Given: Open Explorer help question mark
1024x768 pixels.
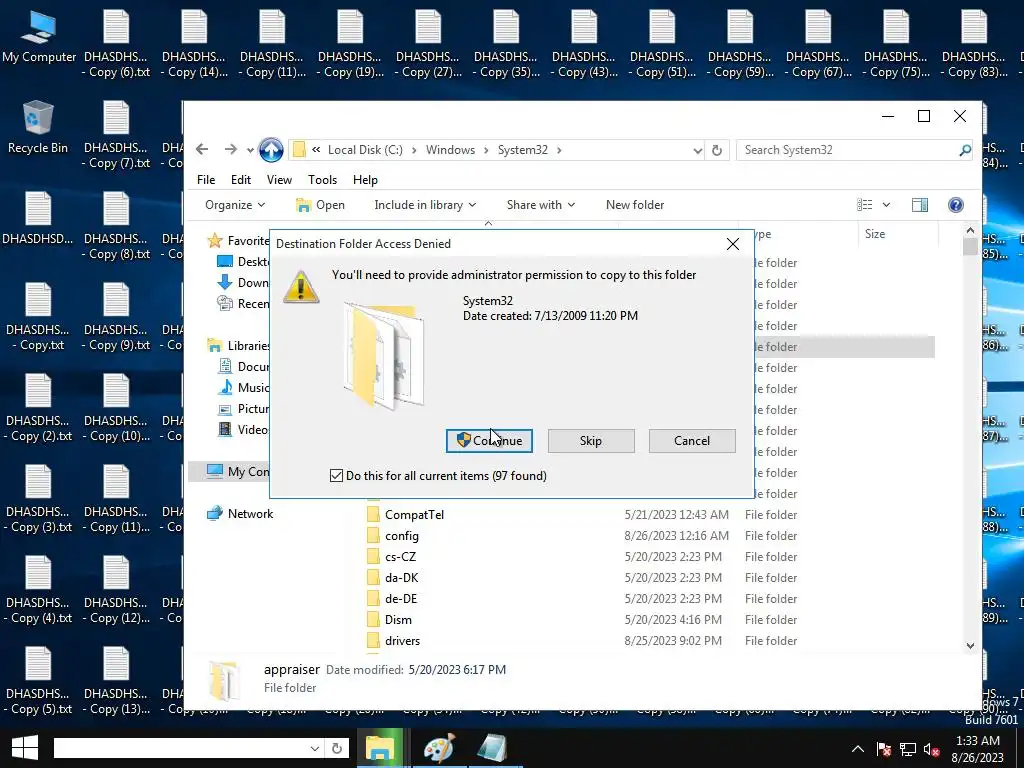Looking at the screenshot, I should pyautogui.click(x=955, y=205).
